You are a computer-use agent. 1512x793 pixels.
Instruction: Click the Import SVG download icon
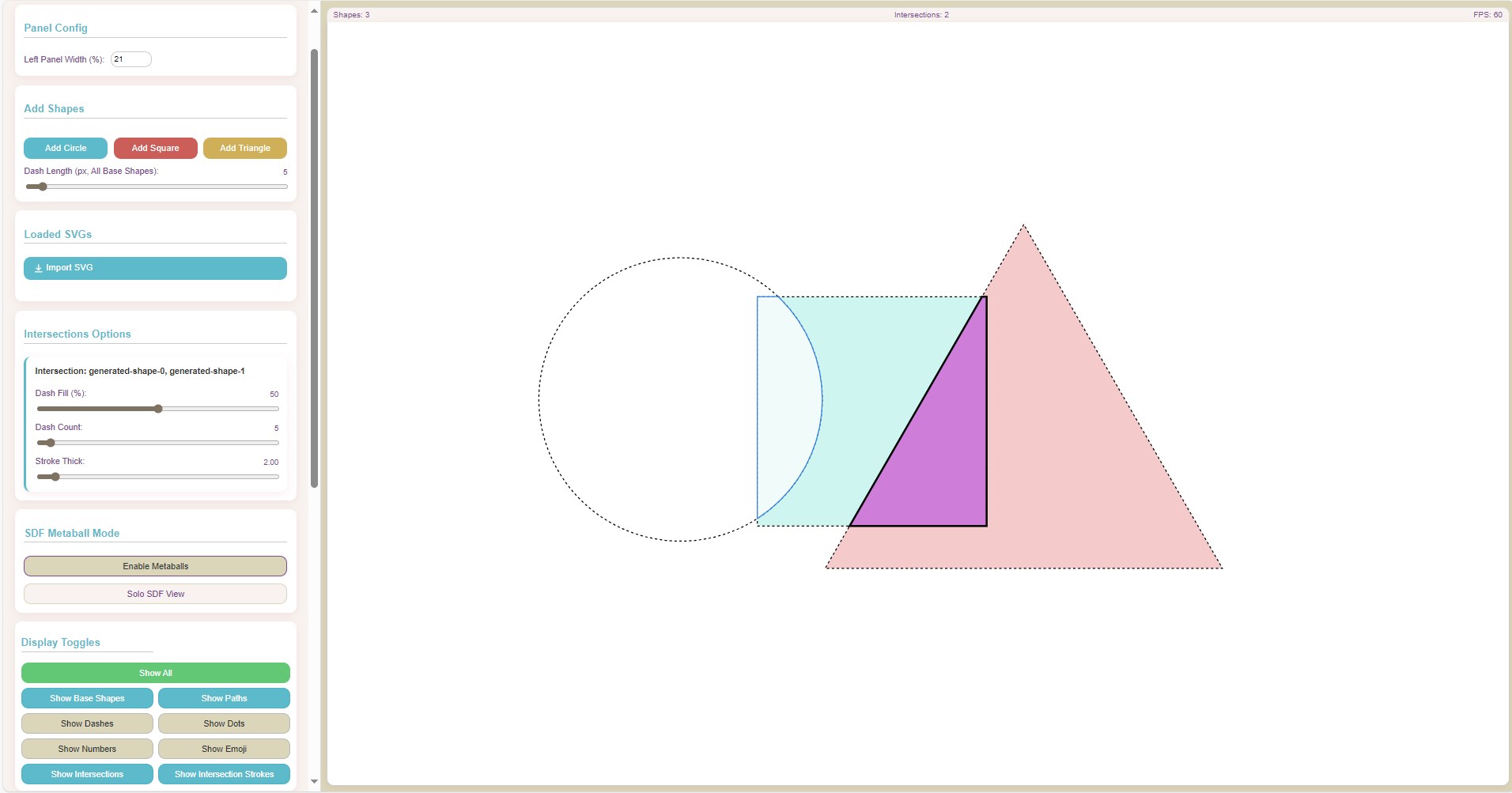pyautogui.click(x=38, y=268)
